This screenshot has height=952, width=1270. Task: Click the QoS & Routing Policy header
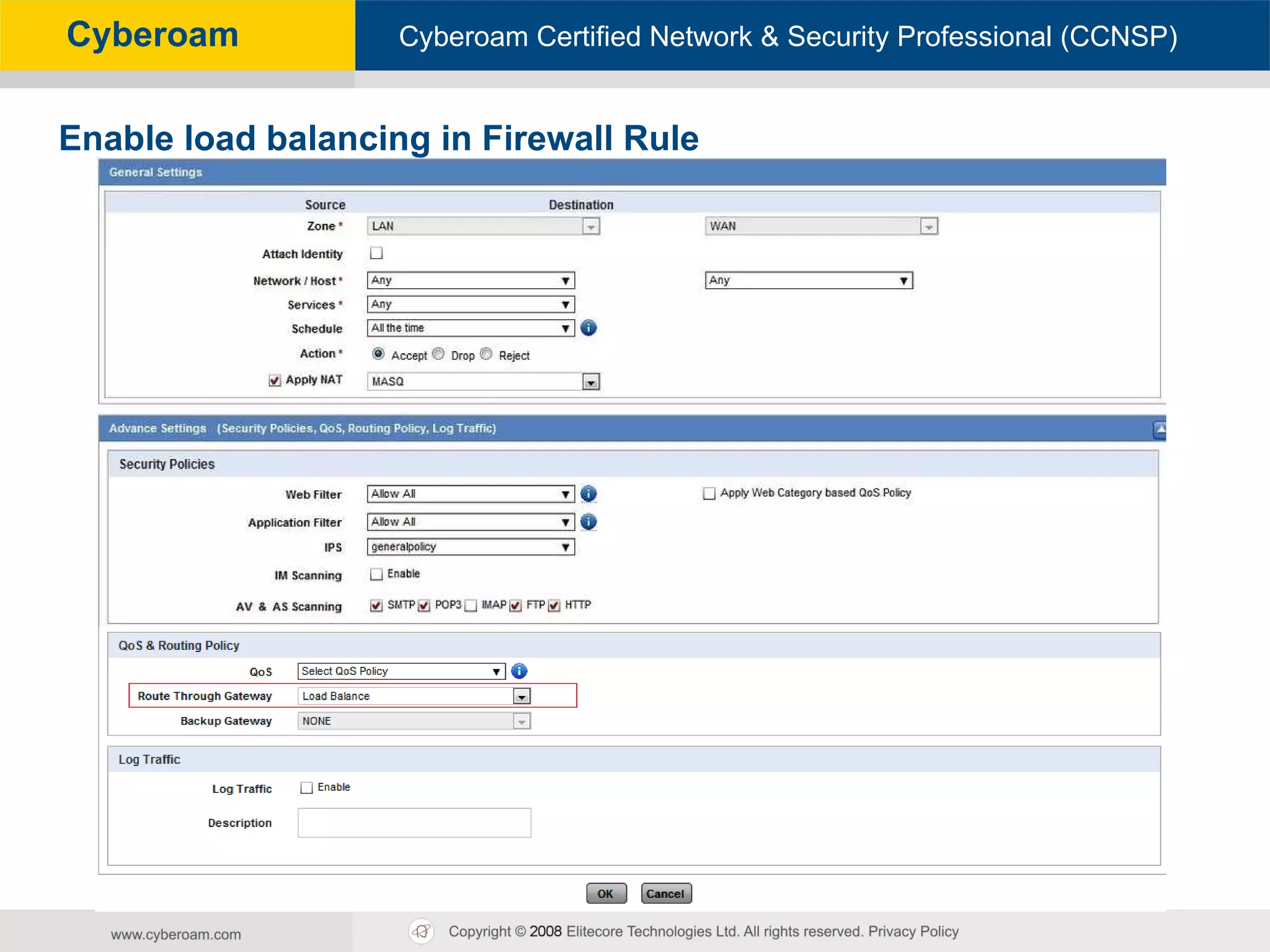(x=634, y=645)
